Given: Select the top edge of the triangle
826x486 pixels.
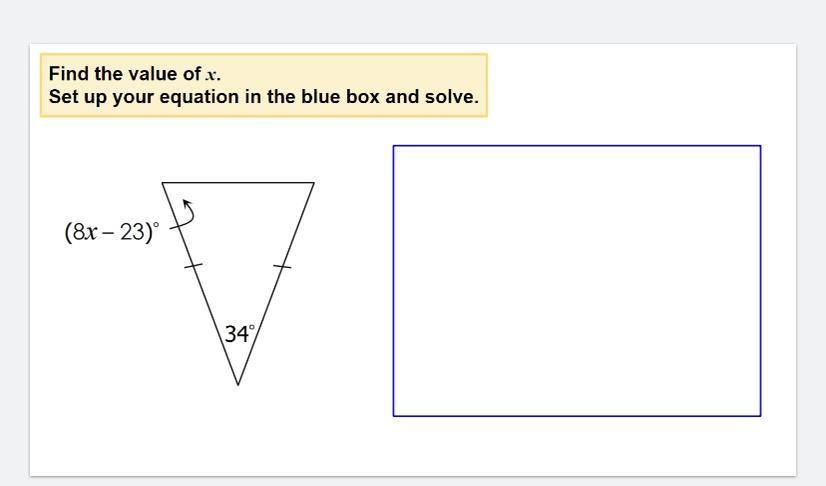Looking at the screenshot, I should click(x=238, y=183).
